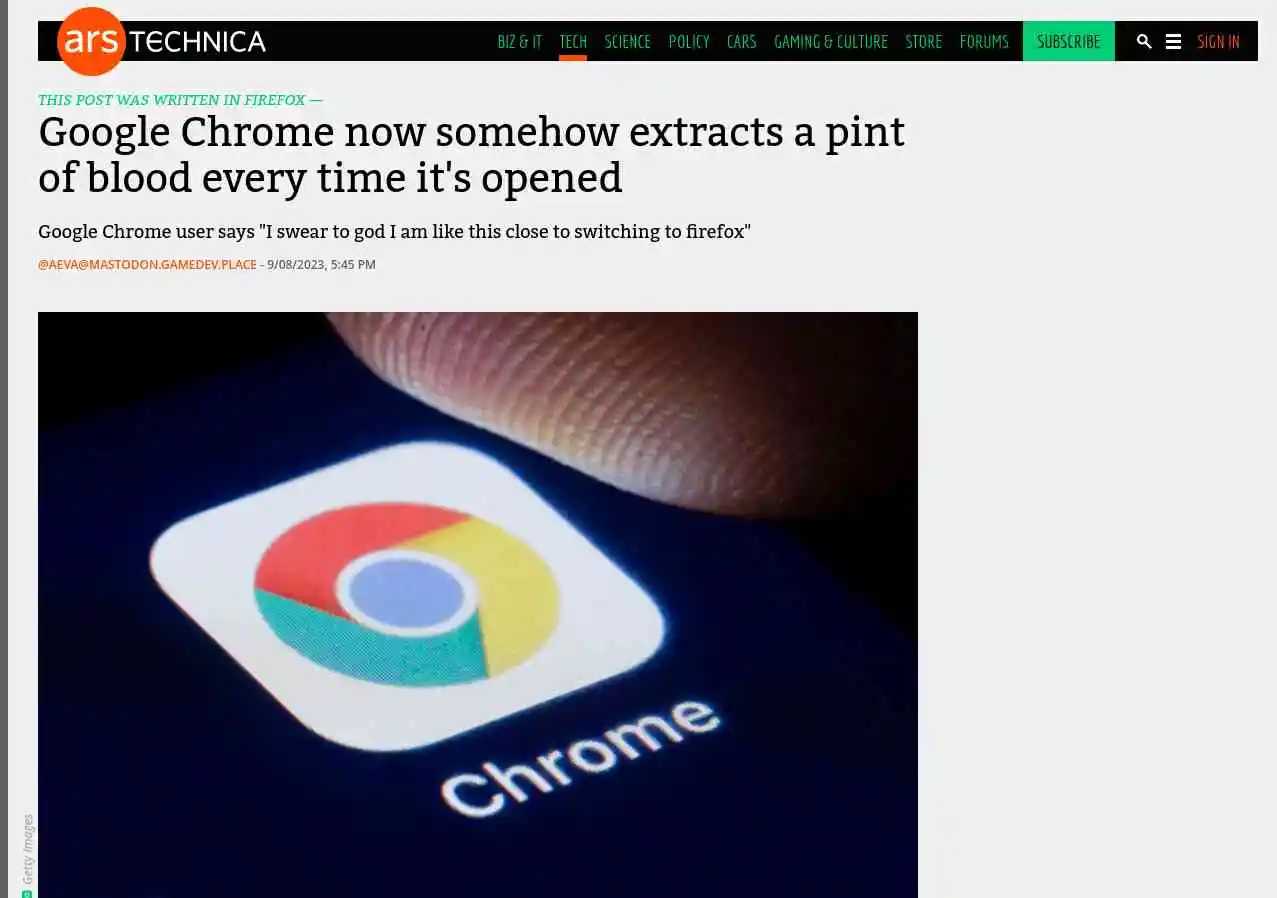Screen dimensions: 1277x898
Task: Open the hamburger menu icon
Action: (x=1174, y=41)
